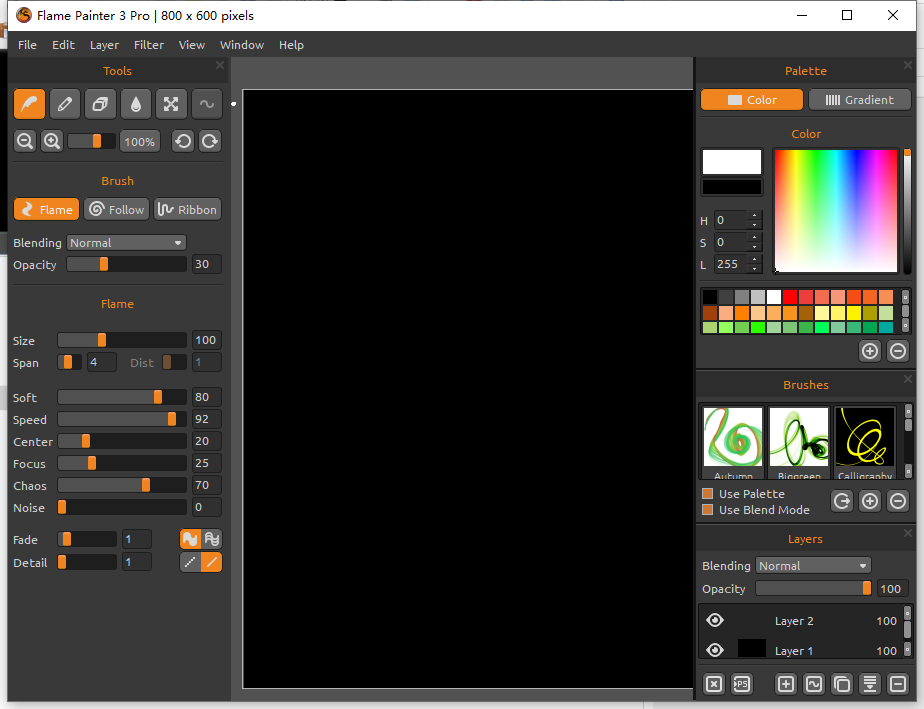Select the dotted line Detail mode
Screen dimensions: 924x709
coord(190,562)
